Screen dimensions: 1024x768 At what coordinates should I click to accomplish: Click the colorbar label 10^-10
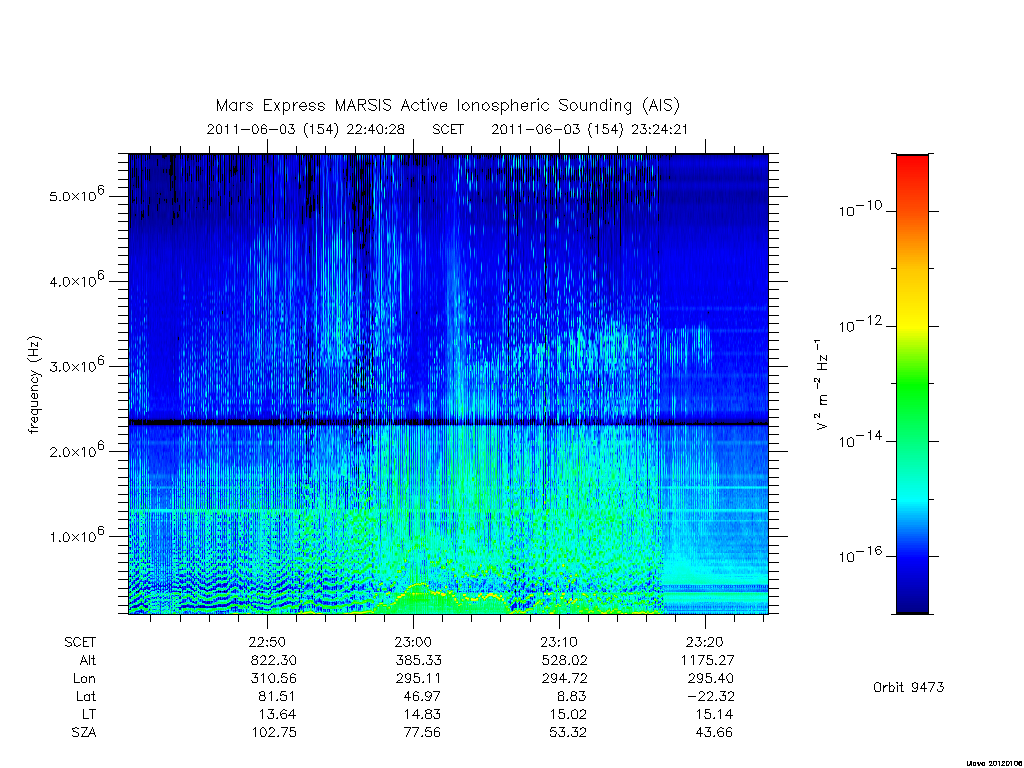(860, 209)
